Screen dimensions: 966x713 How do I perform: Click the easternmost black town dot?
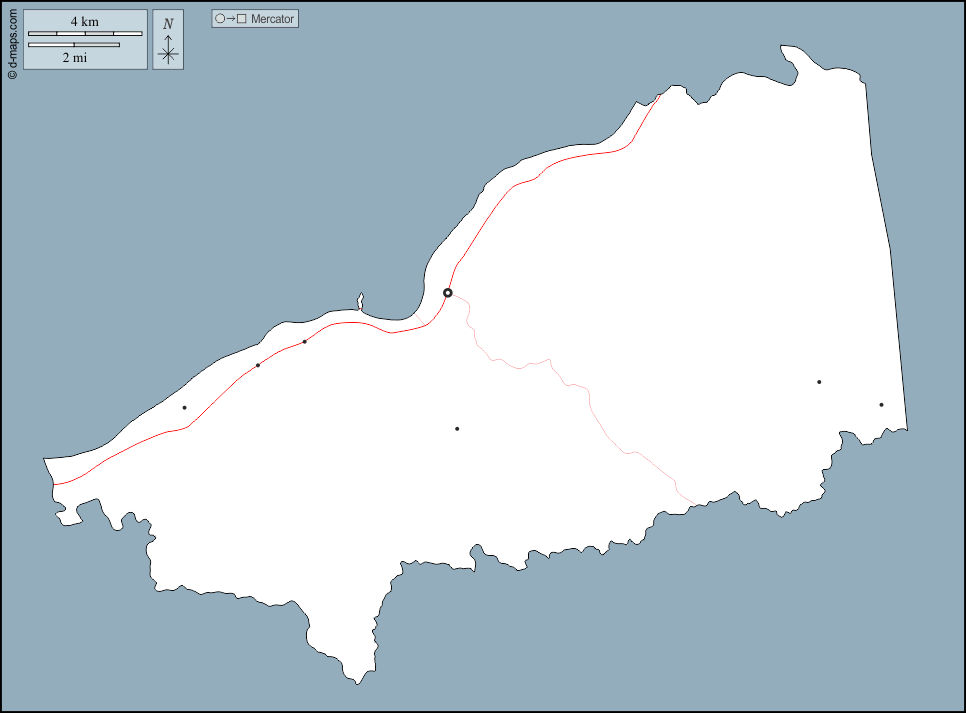(881, 405)
